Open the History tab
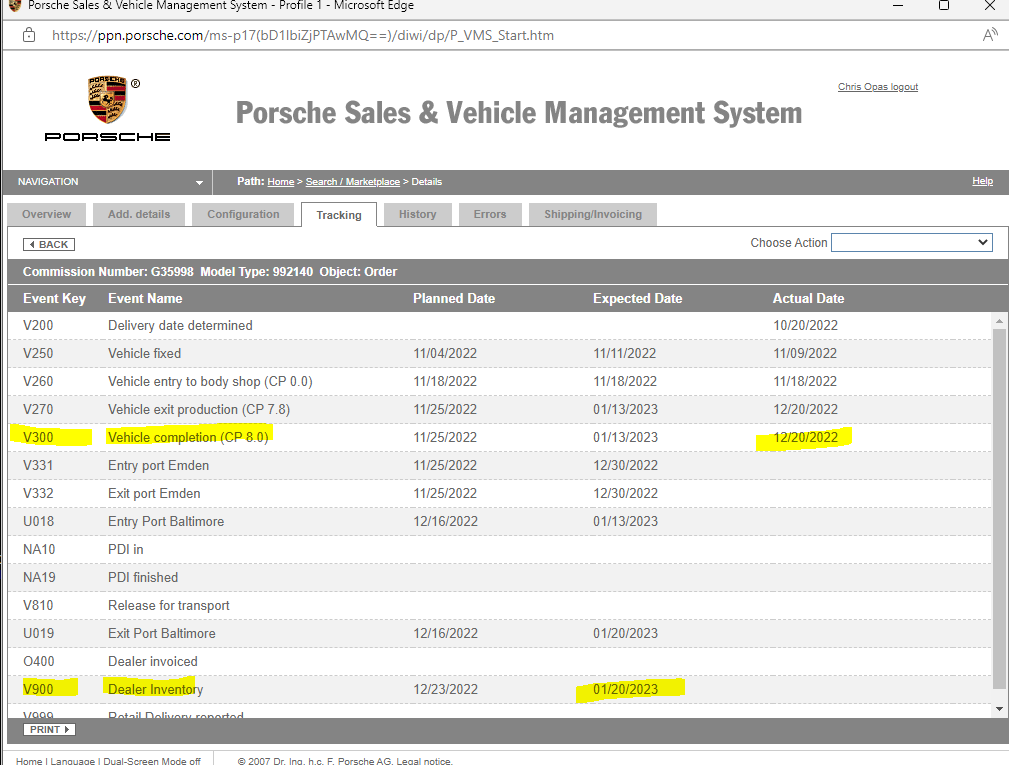1009x765 pixels. coord(417,214)
